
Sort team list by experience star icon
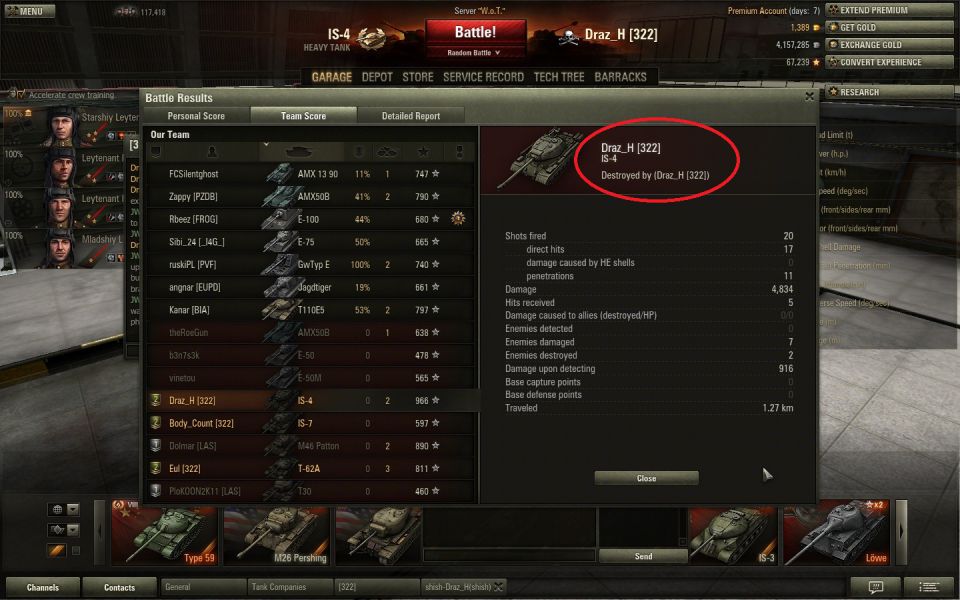click(423, 151)
